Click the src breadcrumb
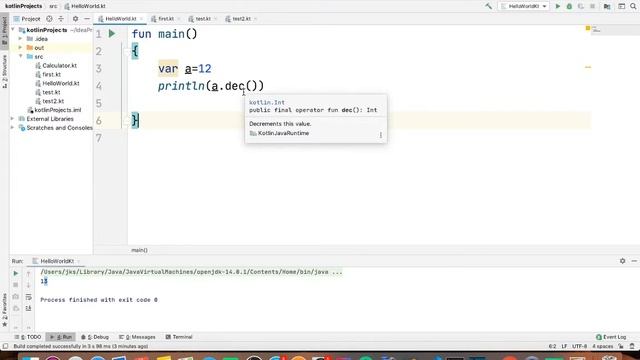This screenshot has width=640, height=360. click(53, 6)
